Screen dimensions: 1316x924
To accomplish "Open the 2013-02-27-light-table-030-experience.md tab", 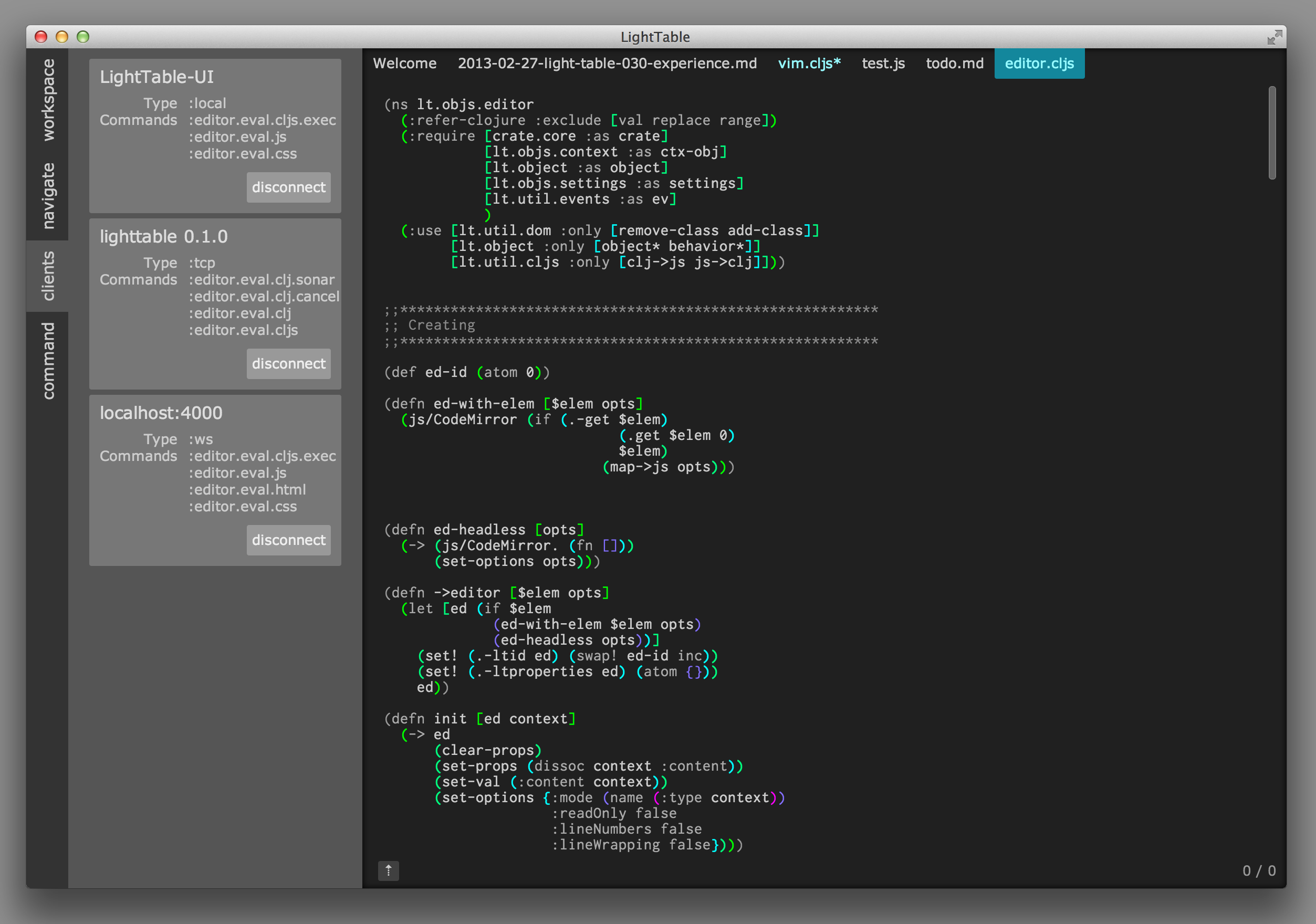I will 607,64.
